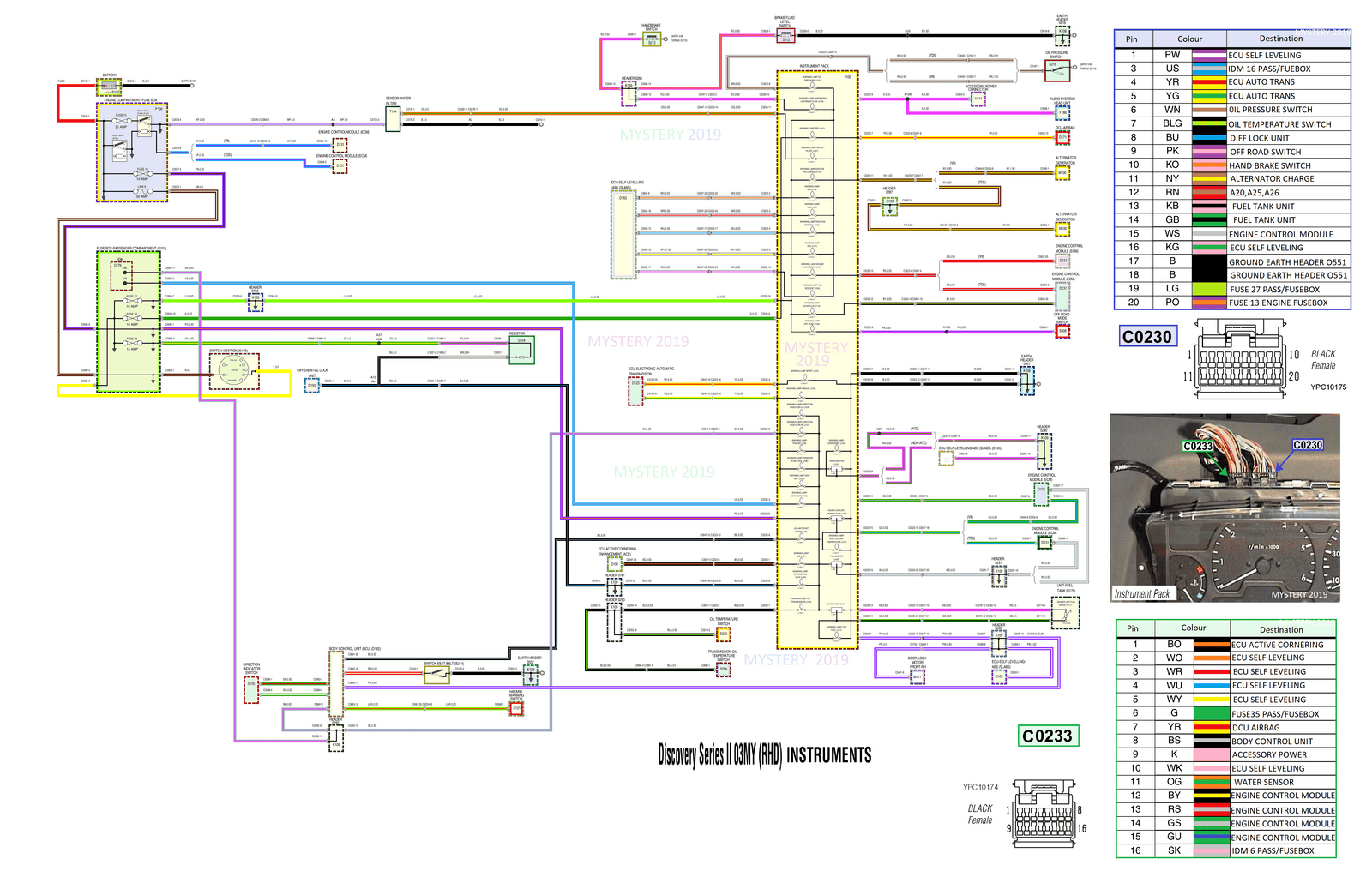Click 'FUSE 13 ENGINE FUSEBOX' destination

(x=1278, y=303)
